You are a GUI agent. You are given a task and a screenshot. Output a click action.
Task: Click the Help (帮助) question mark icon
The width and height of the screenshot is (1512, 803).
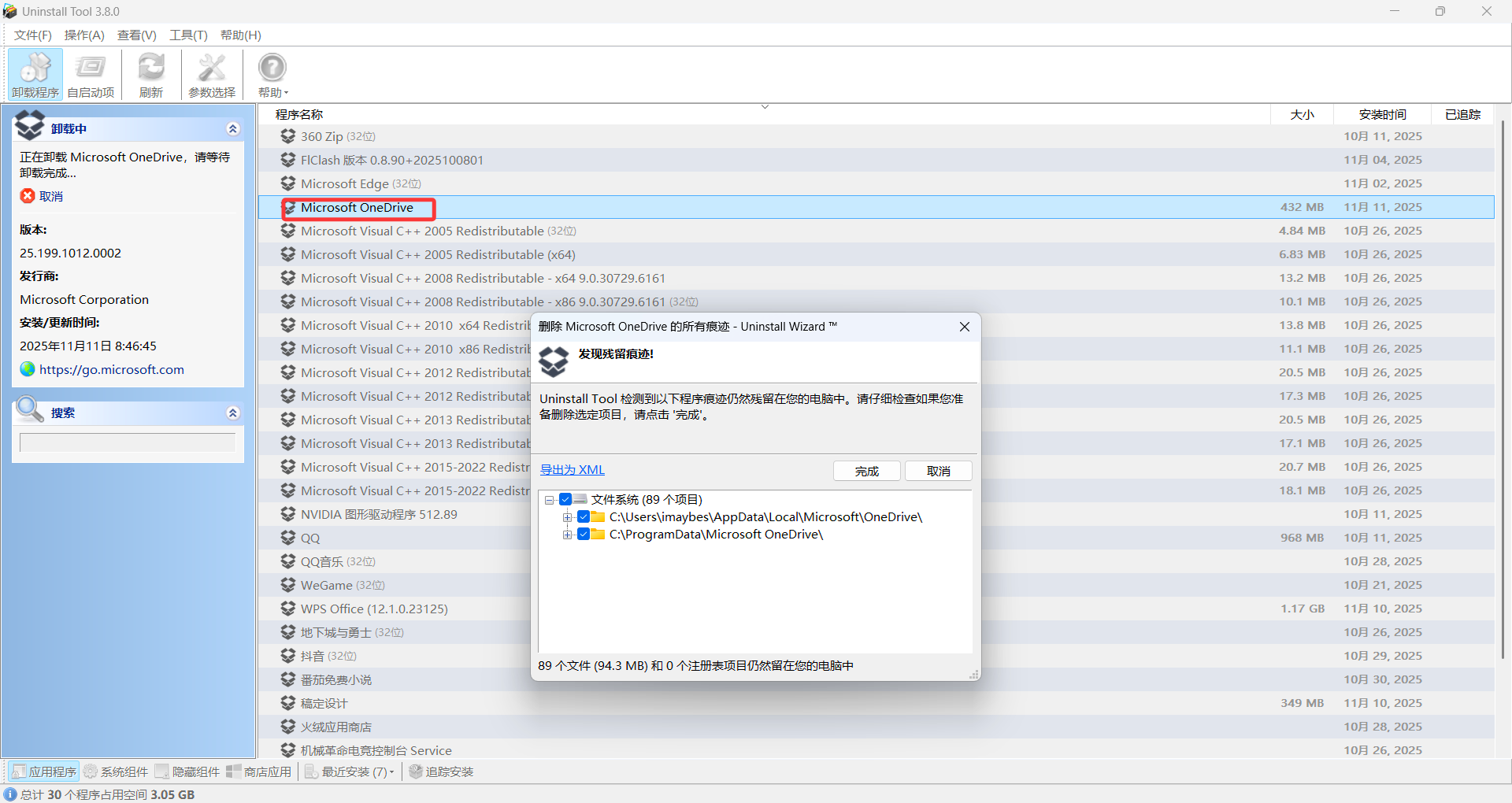[272, 68]
